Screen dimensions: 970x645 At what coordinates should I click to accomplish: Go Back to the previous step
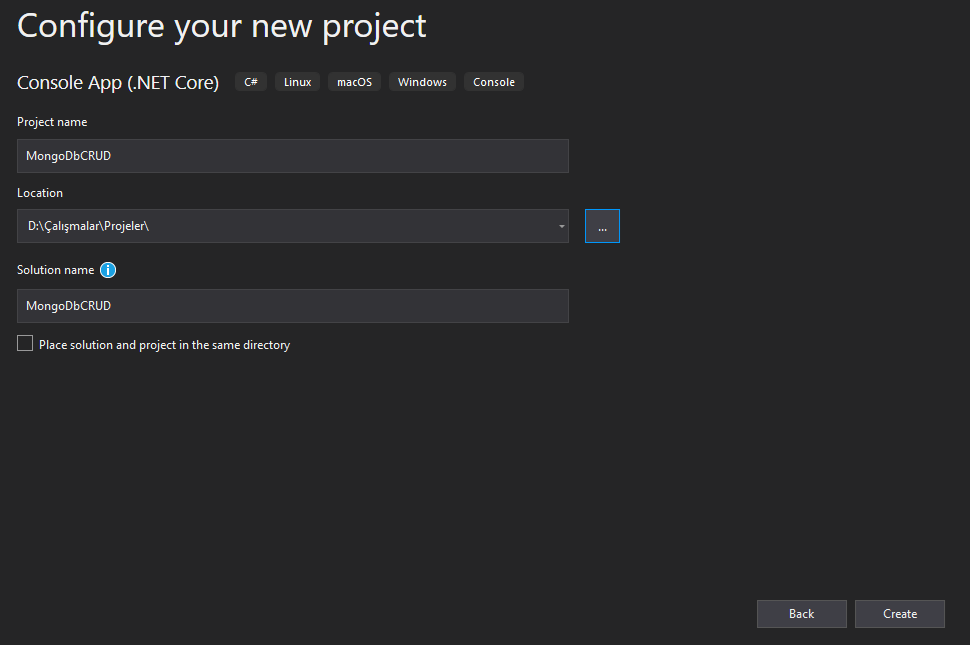pyautogui.click(x=802, y=614)
